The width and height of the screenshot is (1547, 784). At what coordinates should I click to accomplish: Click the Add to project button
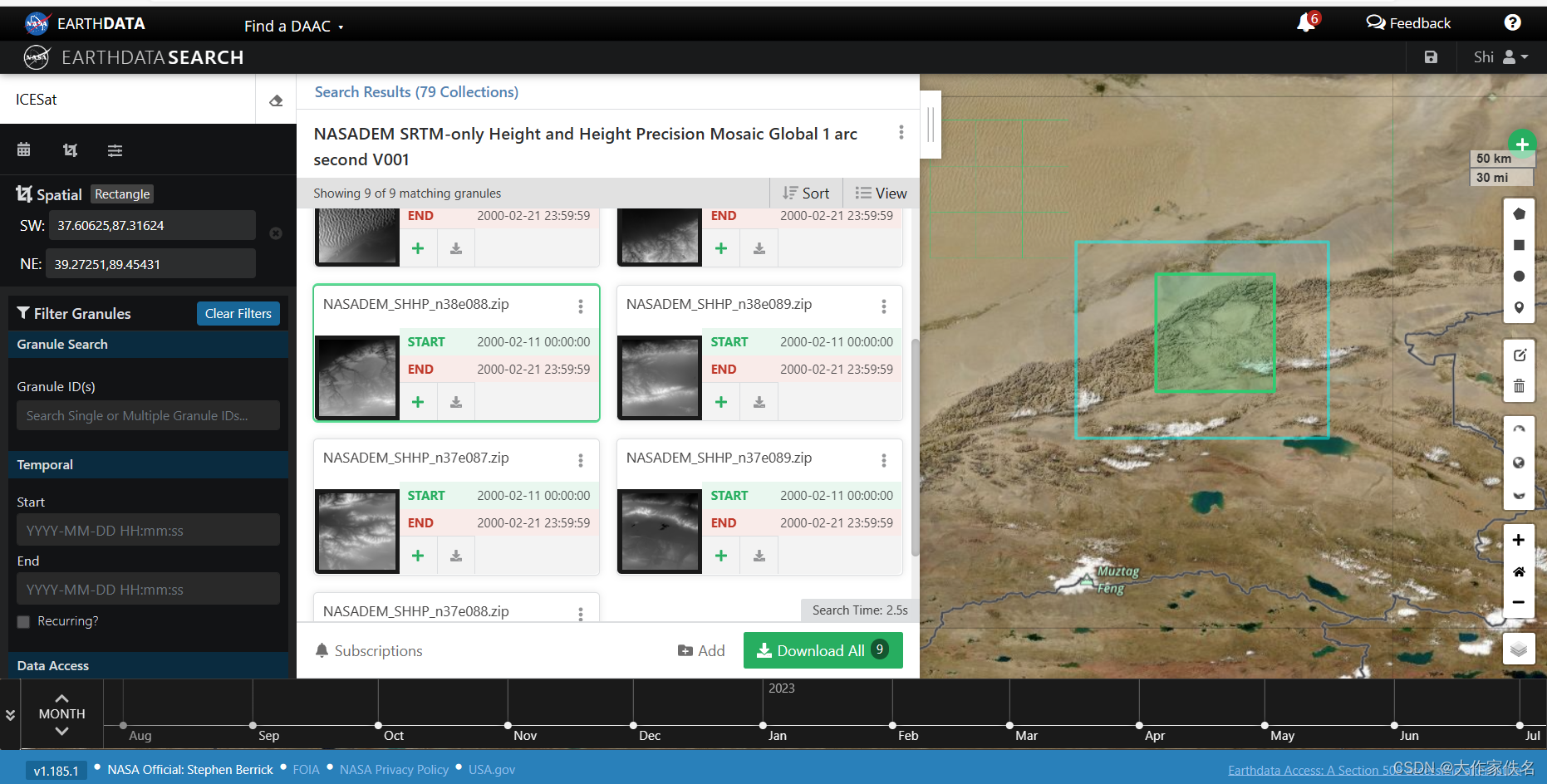pos(701,650)
